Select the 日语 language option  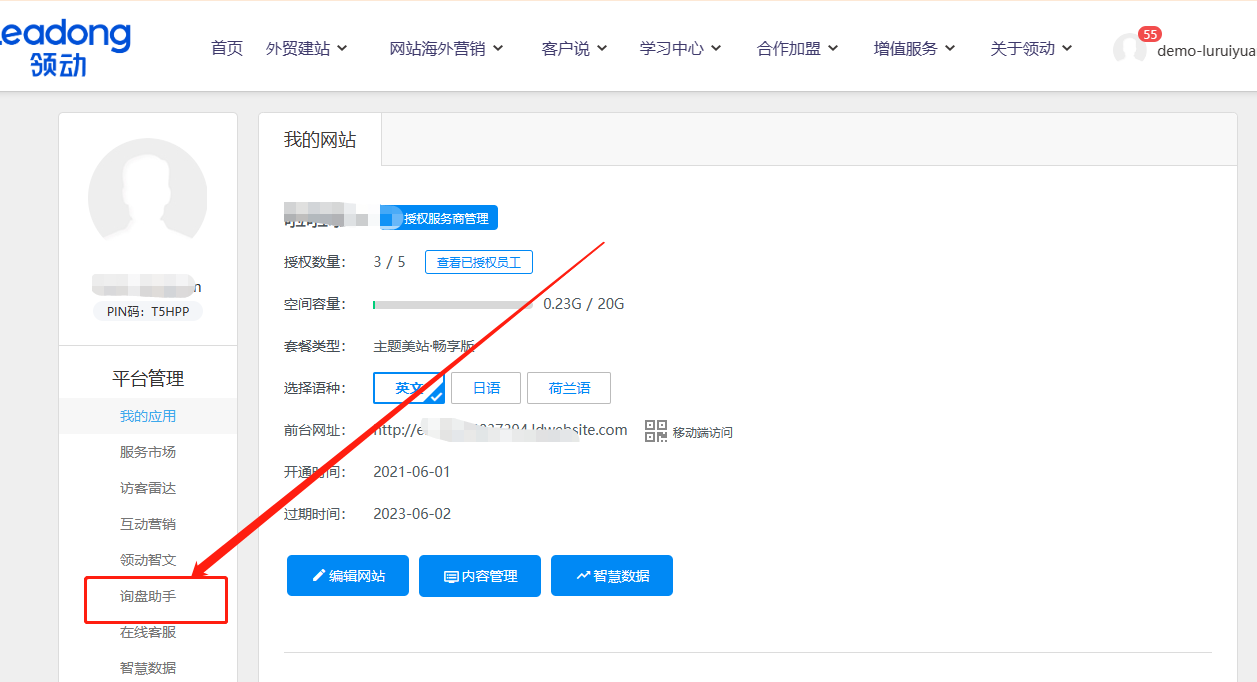point(486,388)
